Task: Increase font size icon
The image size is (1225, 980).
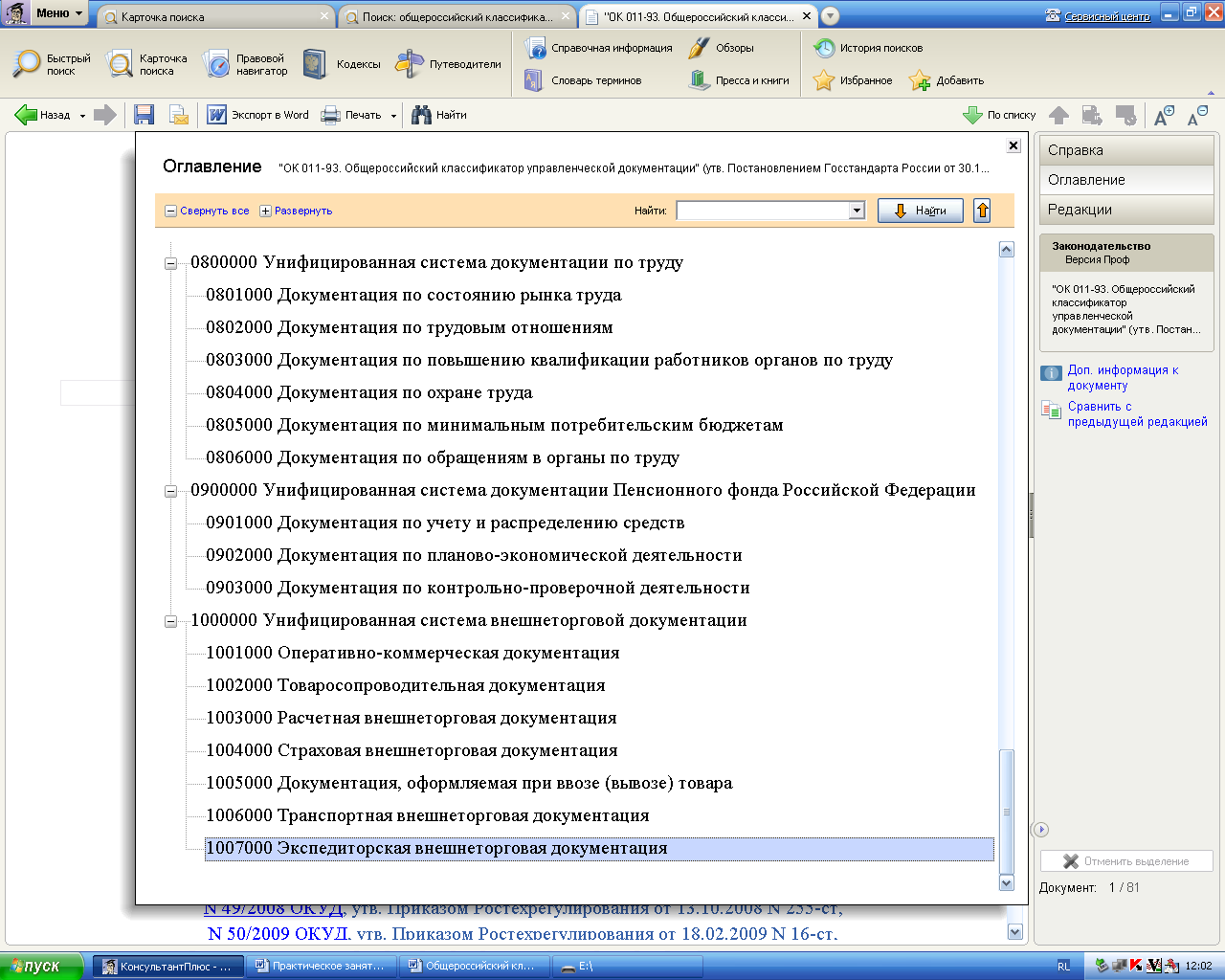Action: [1164, 116]
